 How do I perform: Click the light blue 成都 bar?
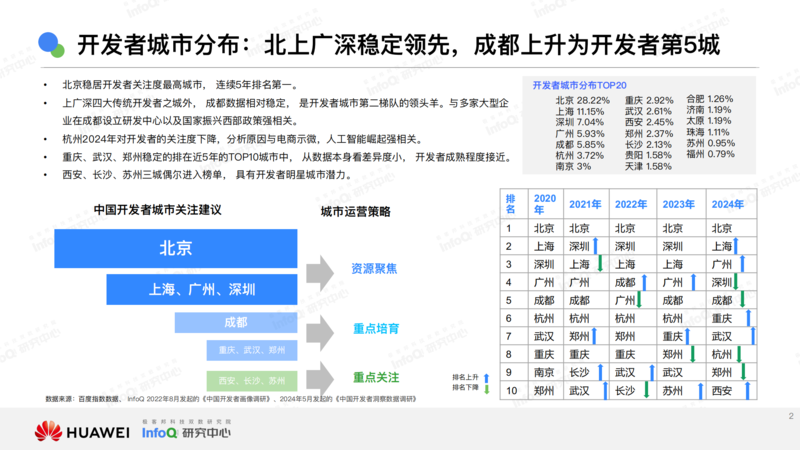point(236,322)
